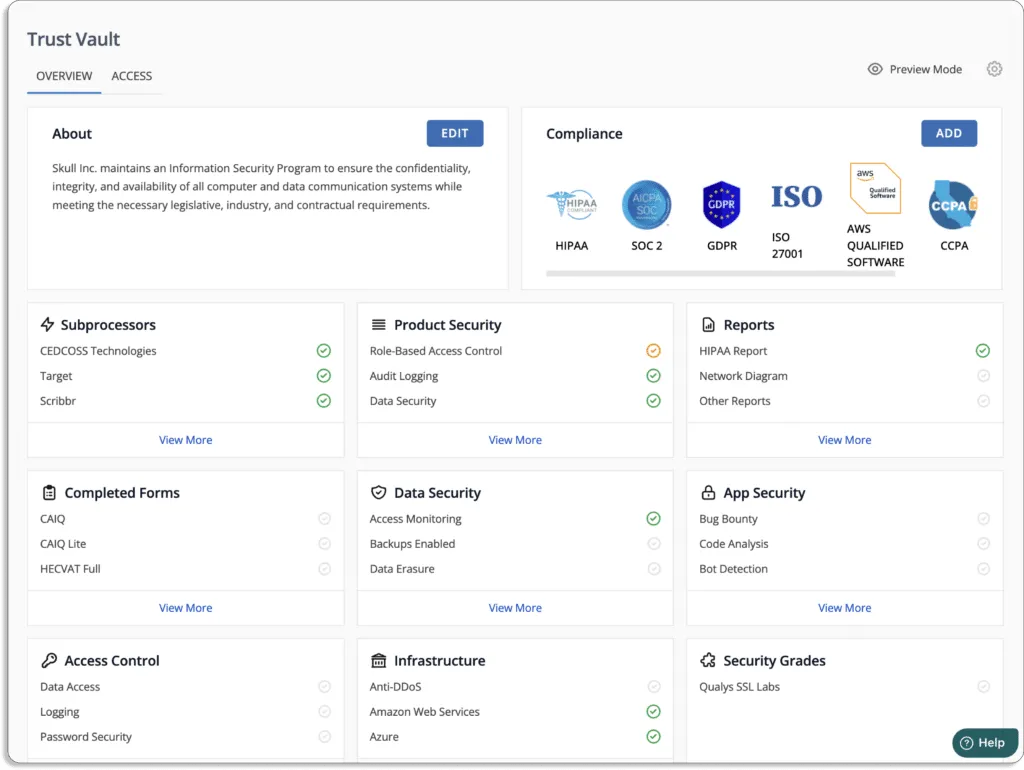Click the ADD compliance button
The width and height of the screenshot is (1024, 770).
click(949, 133)
